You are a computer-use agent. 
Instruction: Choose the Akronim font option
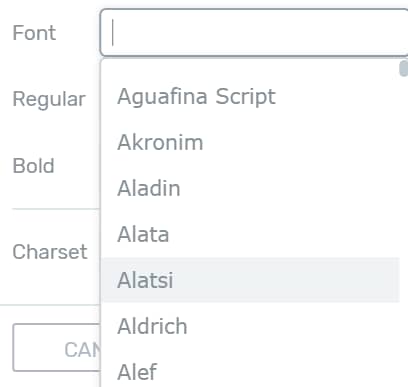click(250, 142)
